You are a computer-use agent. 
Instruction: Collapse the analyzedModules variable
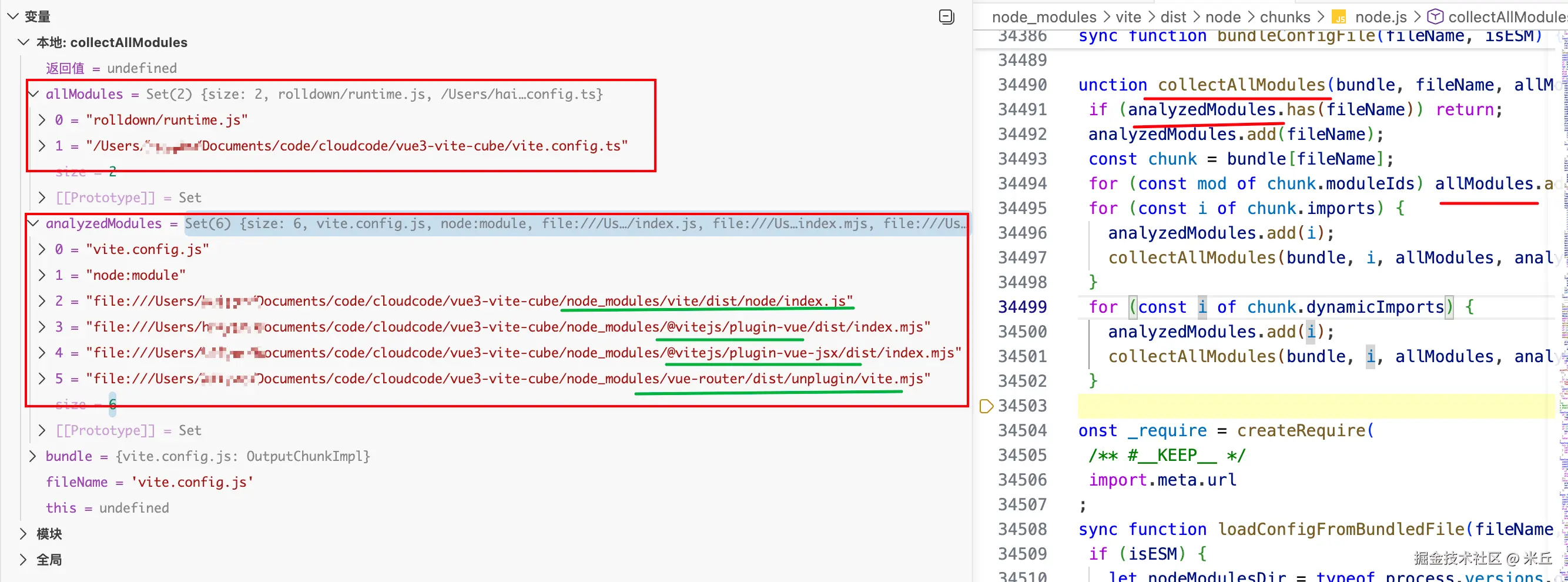tap(34, 223)
